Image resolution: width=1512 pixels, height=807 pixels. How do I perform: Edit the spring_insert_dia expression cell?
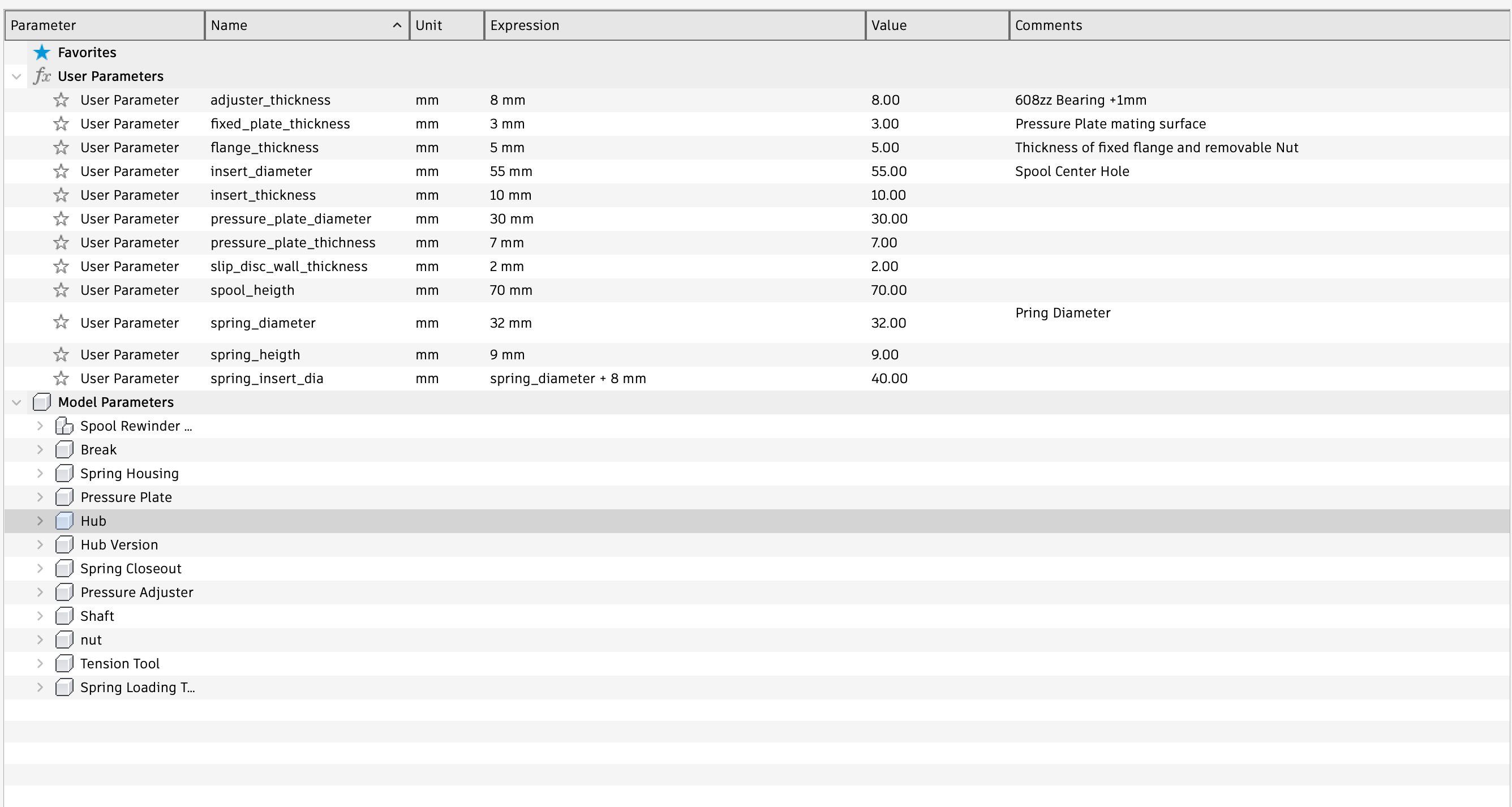pyautogui.click(x=675, y=379)
